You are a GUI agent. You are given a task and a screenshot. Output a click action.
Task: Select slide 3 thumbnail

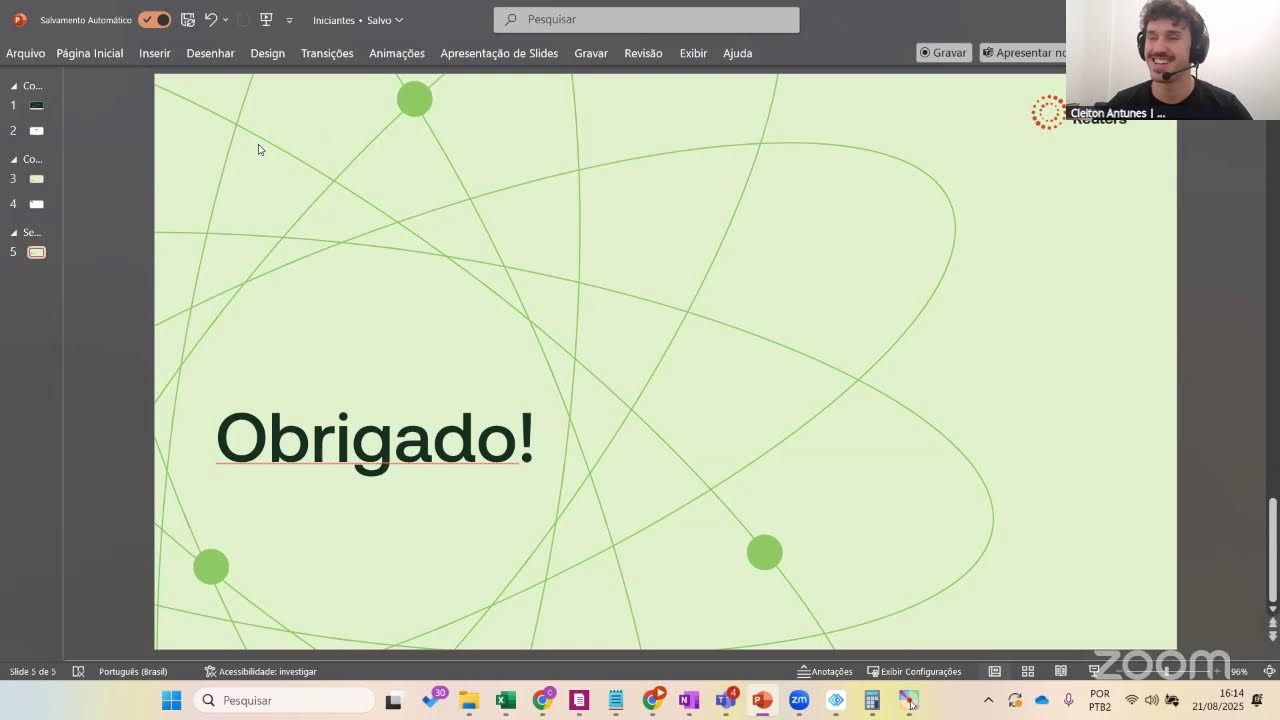tap(37, 179)
